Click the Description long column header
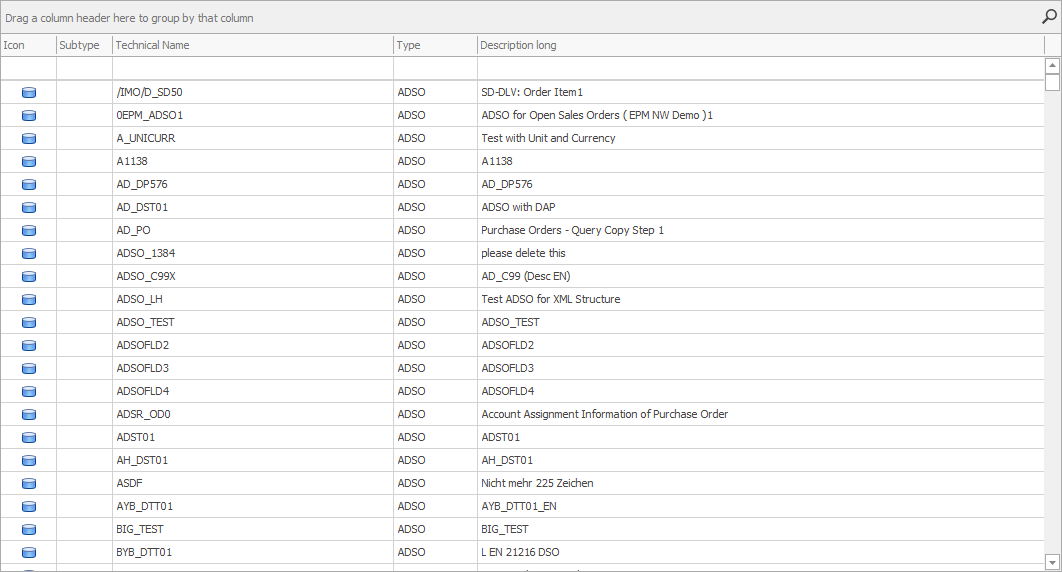1062x572 pixels. 760,45
